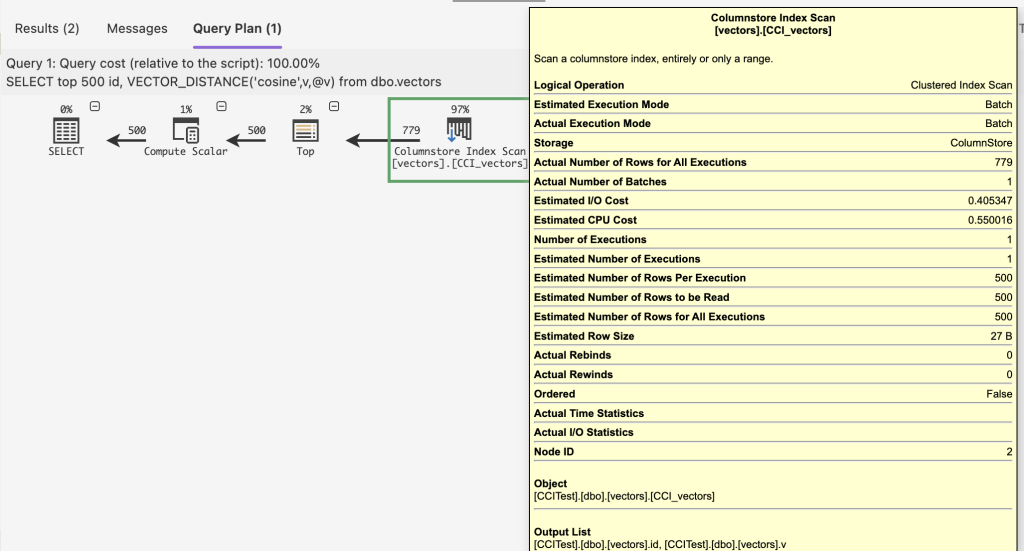The height and width of the screenshot is (551, 1024).
Task: Open the Messages tab
Action: click(137, 28)
